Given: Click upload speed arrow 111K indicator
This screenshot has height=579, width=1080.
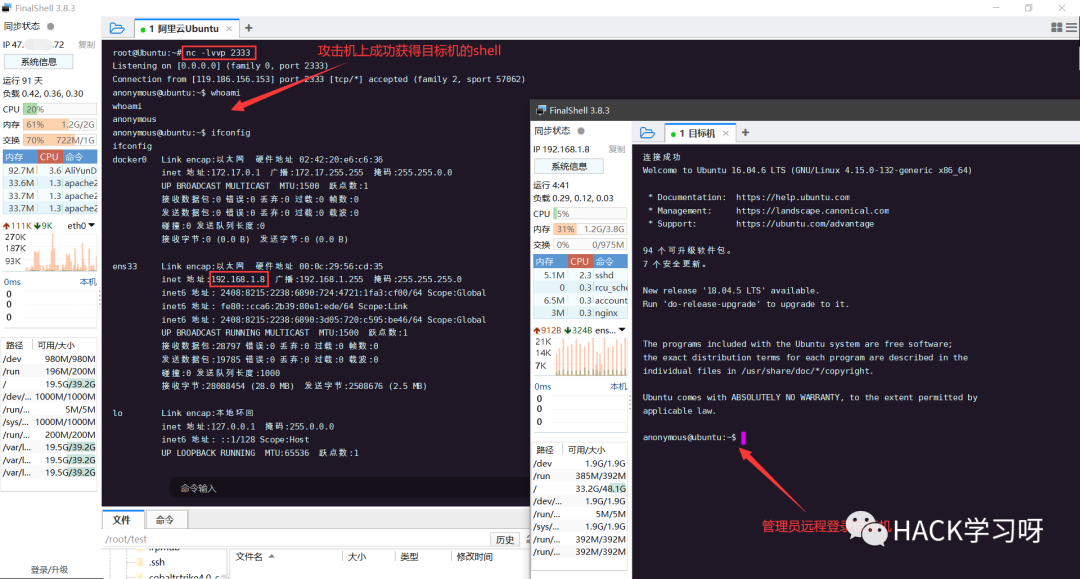Looking at the screenshot, I should 18,226.
